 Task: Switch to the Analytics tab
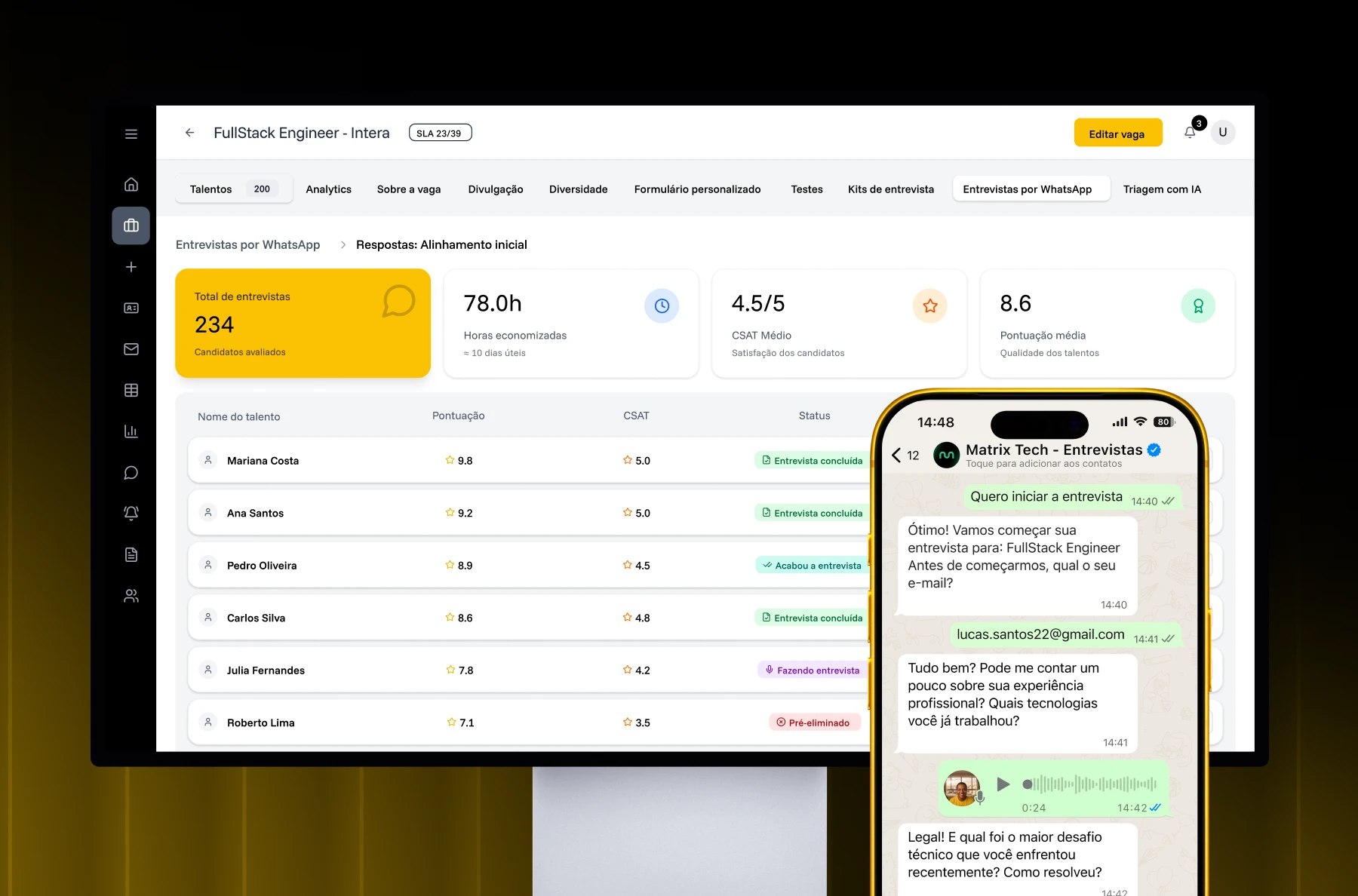click(329, 189)
